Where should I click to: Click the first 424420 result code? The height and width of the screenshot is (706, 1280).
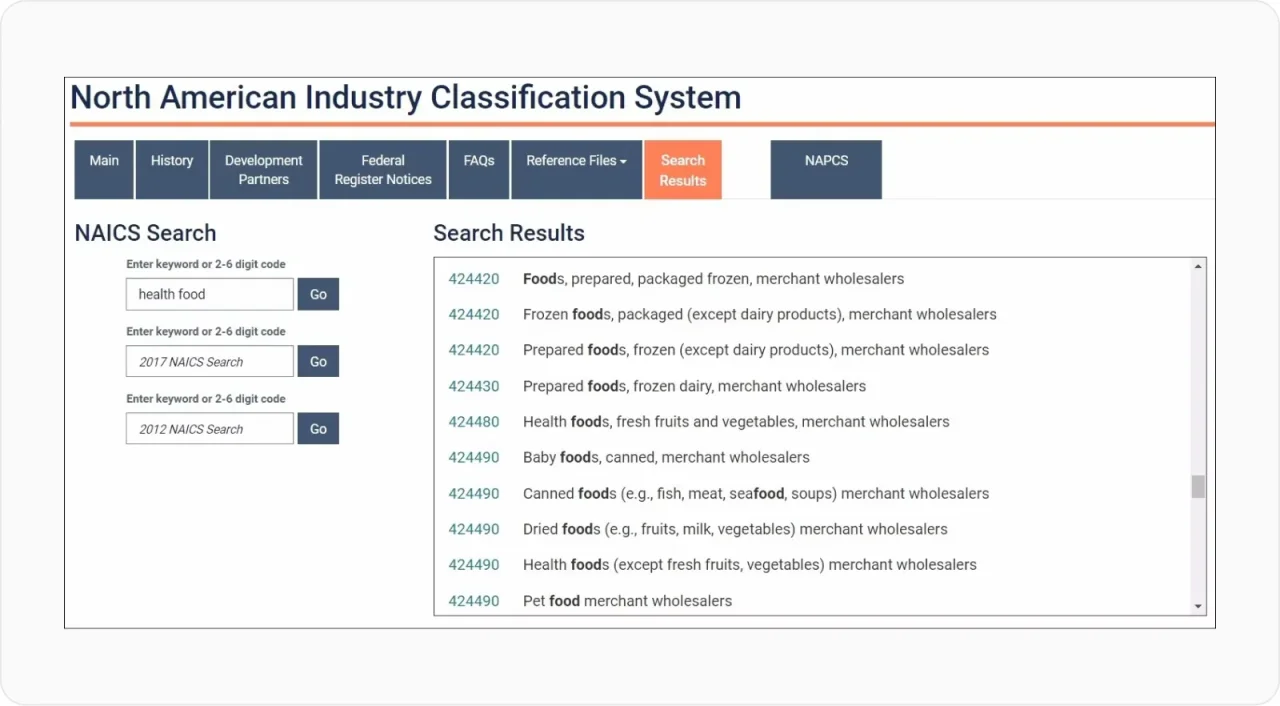(473, 278)
